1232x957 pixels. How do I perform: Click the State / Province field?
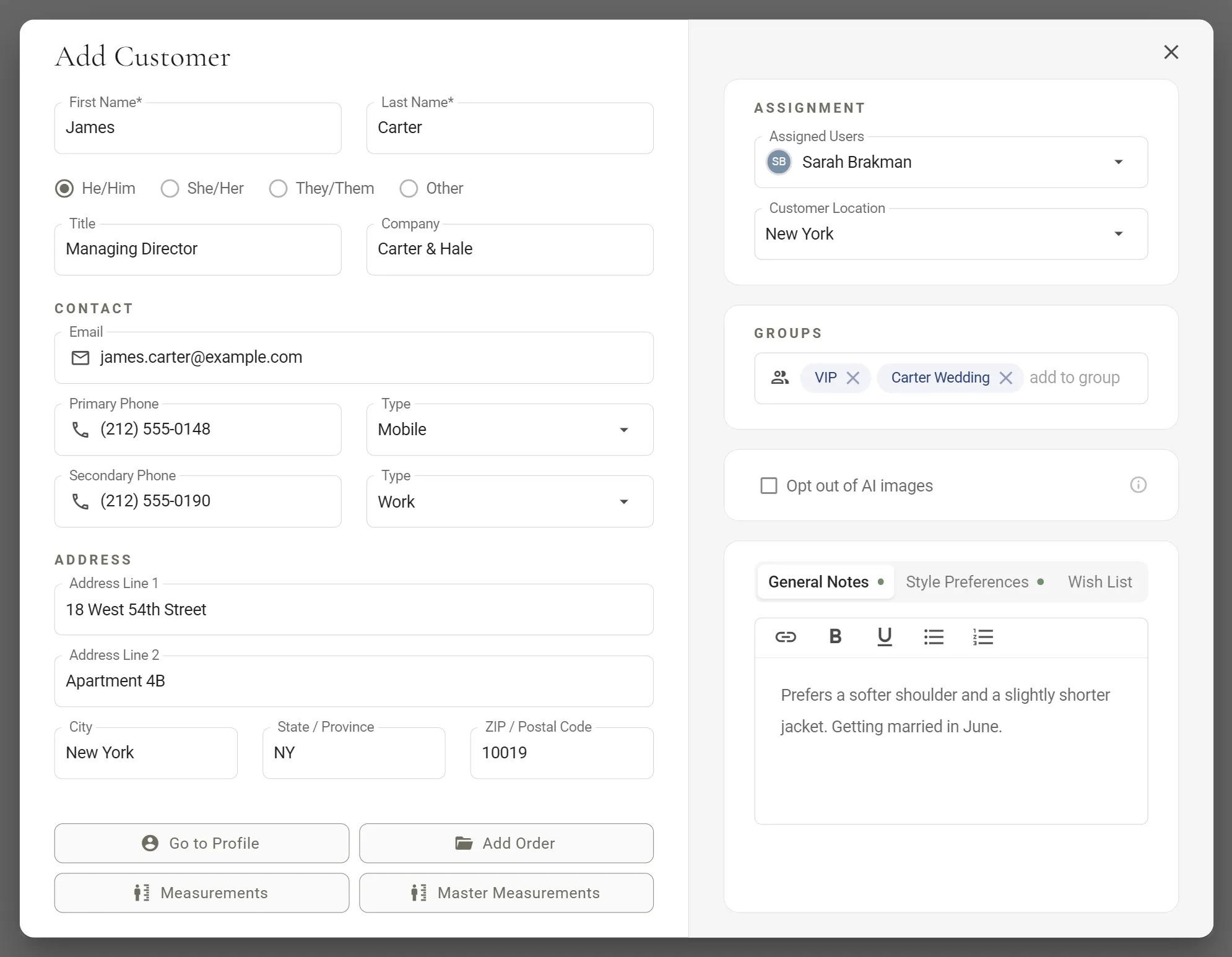[354, 753]
